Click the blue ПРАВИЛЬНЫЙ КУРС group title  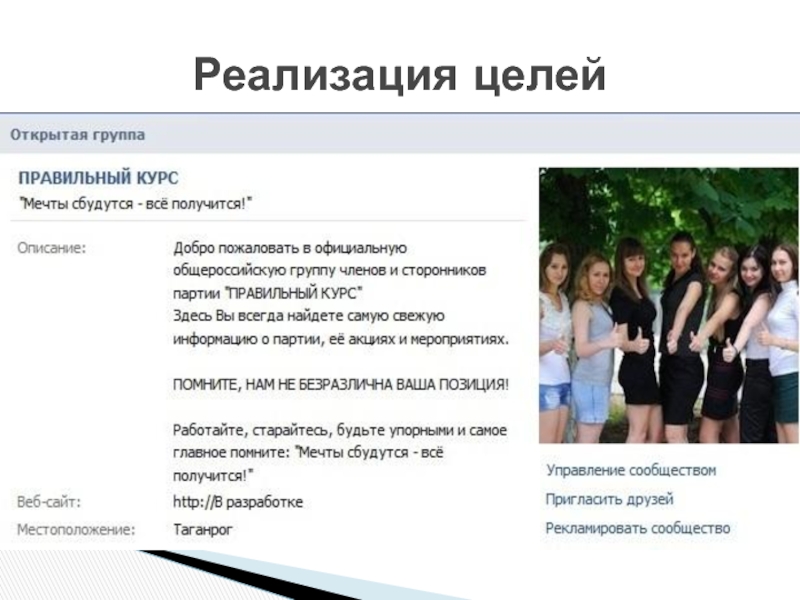click(x=98, y=178)
